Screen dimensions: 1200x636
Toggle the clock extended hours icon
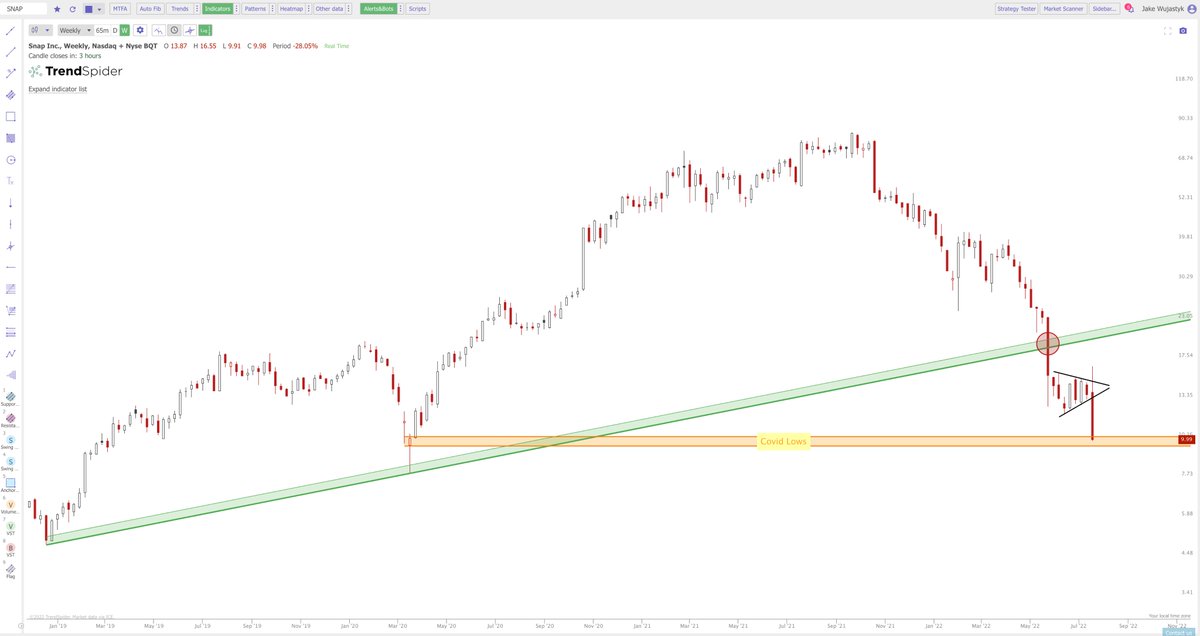[x=174, y=30]
